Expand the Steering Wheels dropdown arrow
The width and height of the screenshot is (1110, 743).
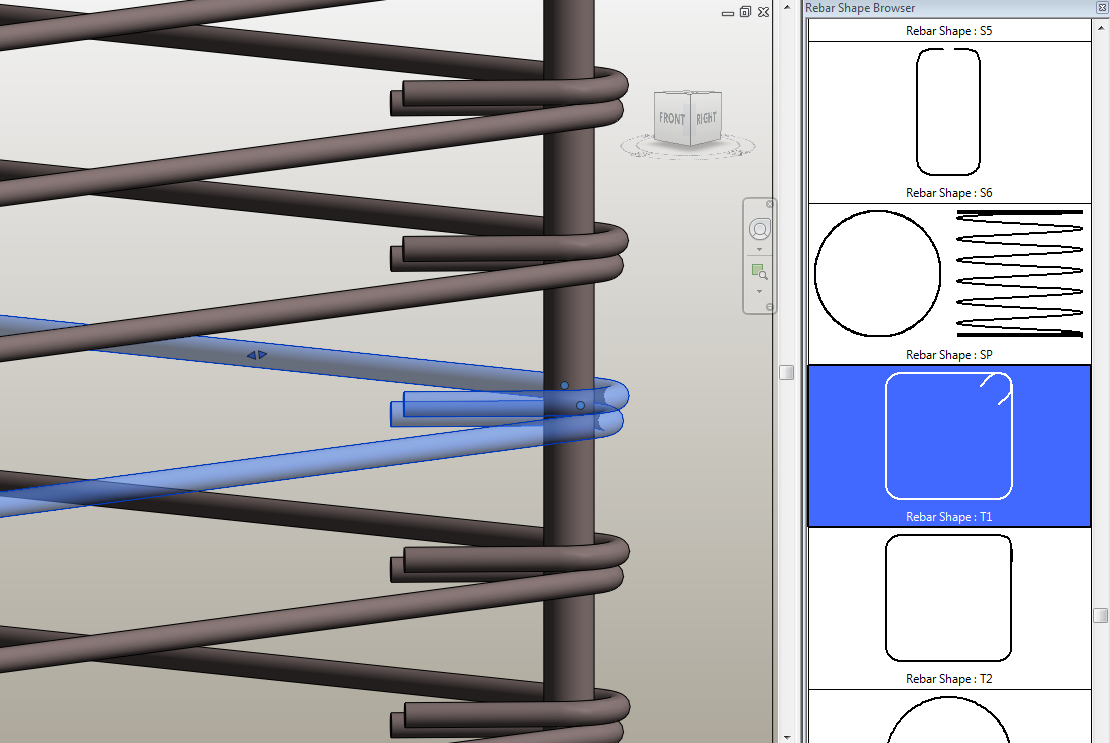point(760,249)
